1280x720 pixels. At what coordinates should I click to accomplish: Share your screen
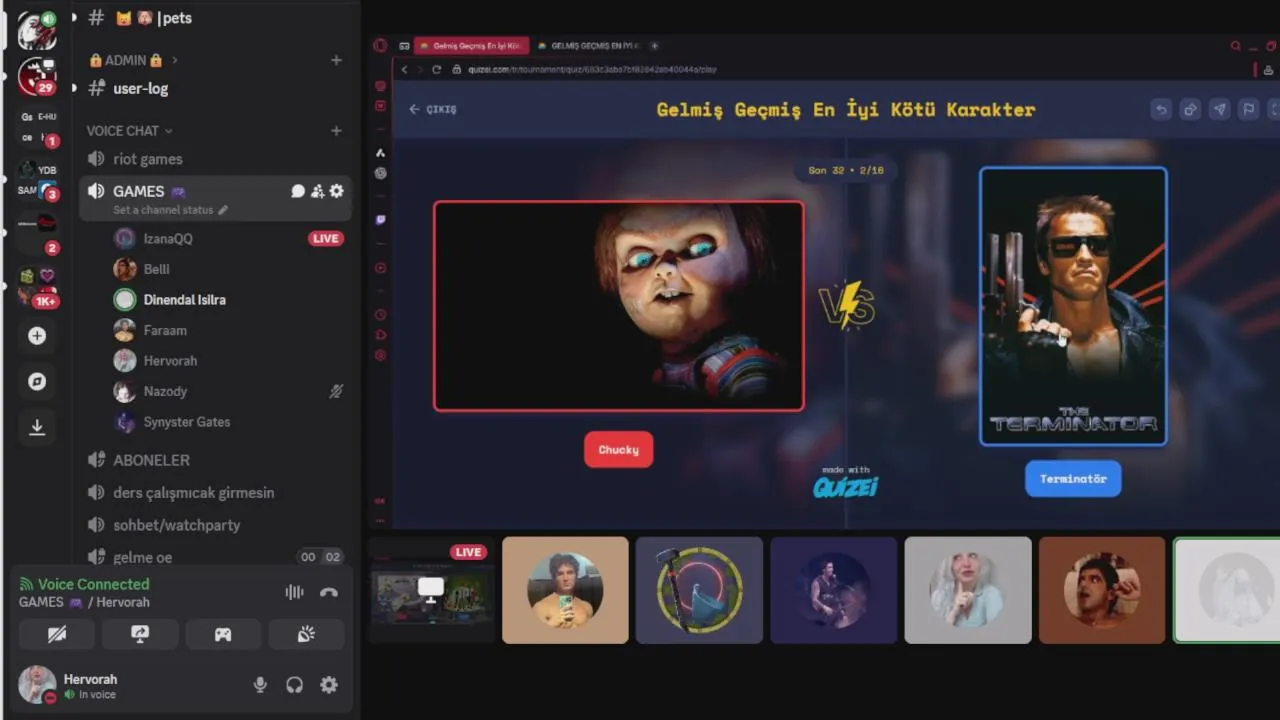tap(140, 634)
